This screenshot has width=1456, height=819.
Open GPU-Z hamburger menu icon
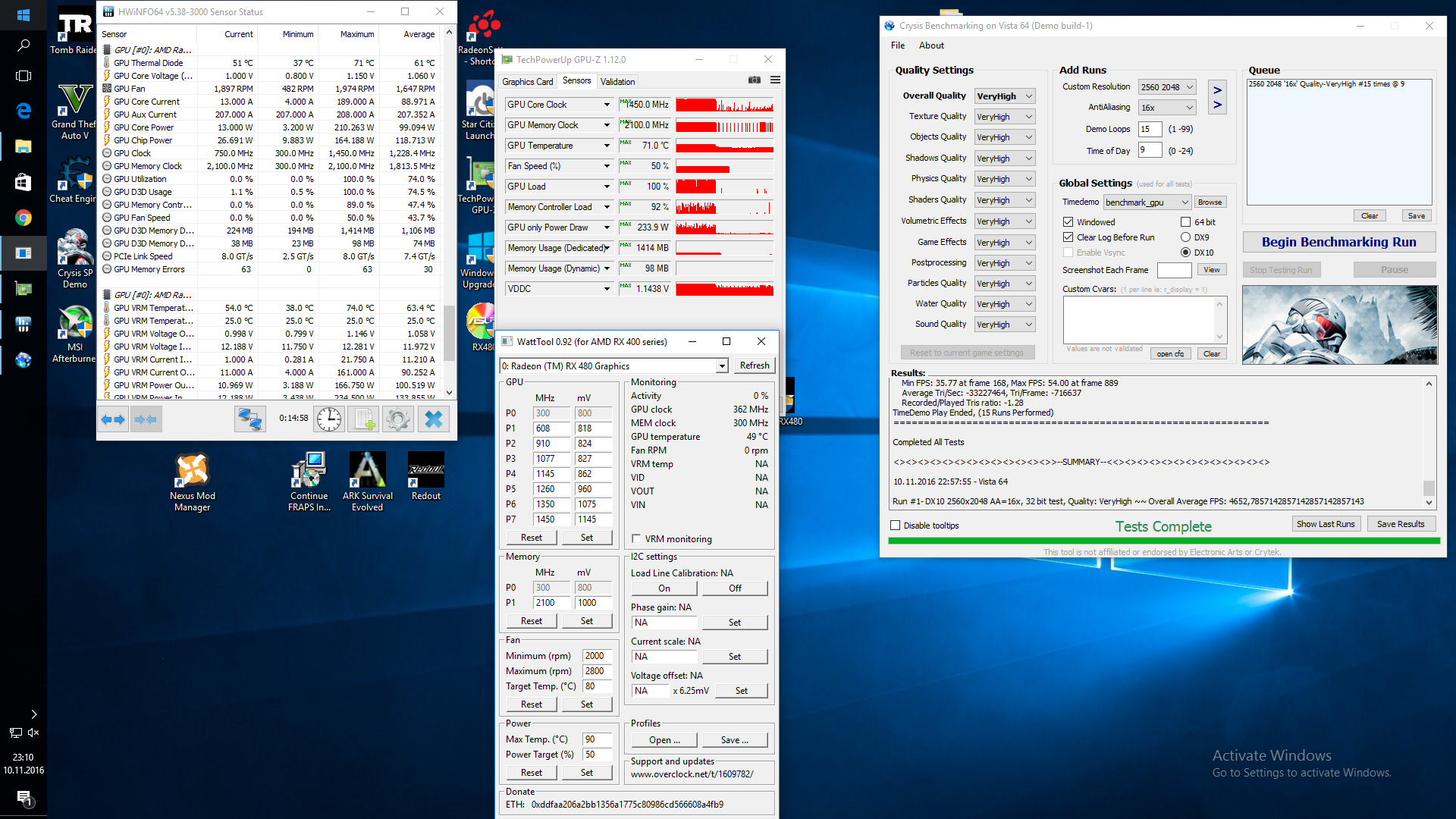(x=775, y=80)
